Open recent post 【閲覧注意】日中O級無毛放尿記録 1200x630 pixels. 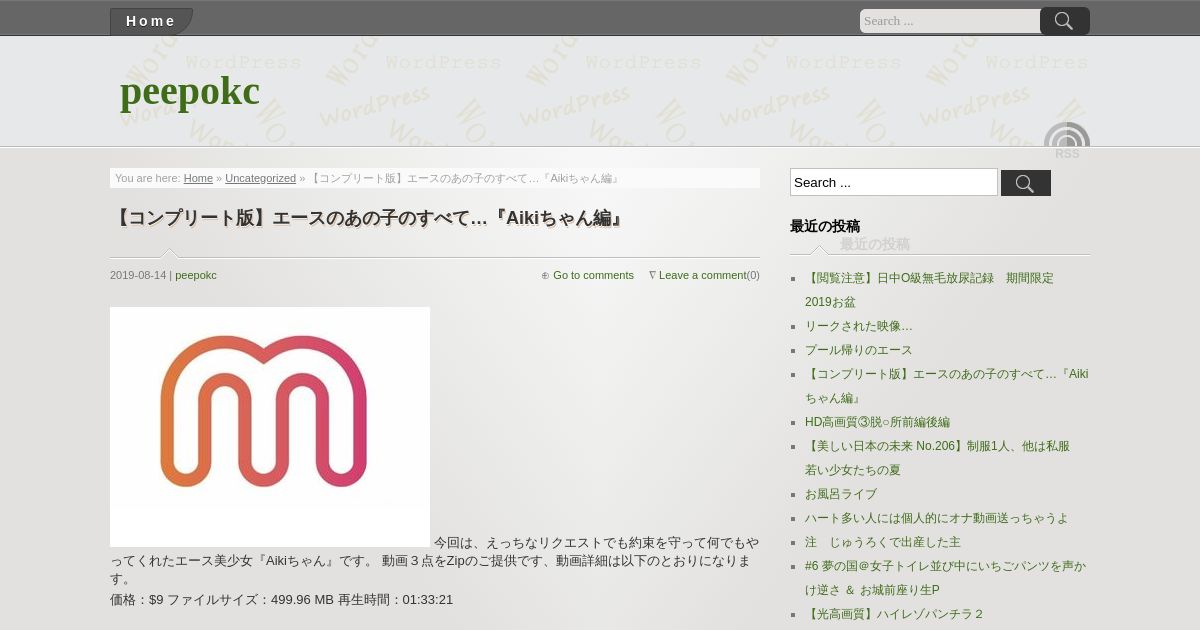(x=929, y=290)
